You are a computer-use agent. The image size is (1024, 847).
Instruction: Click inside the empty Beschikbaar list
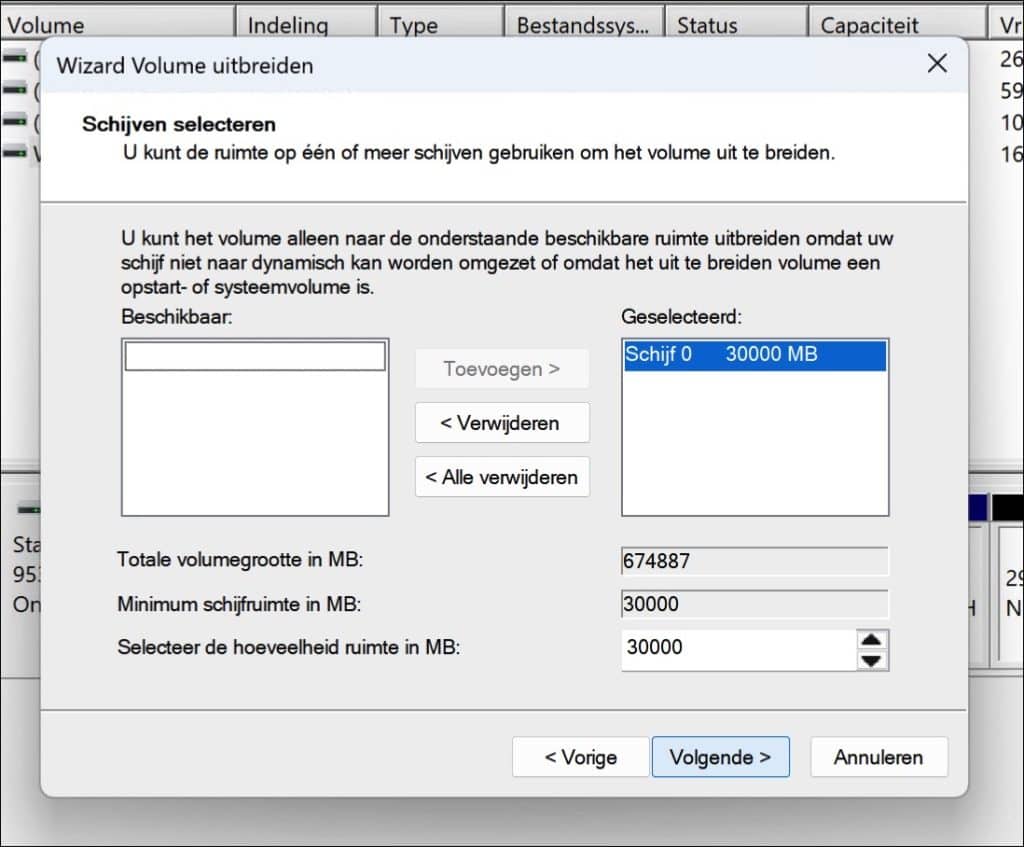click(x=254, y=430)
